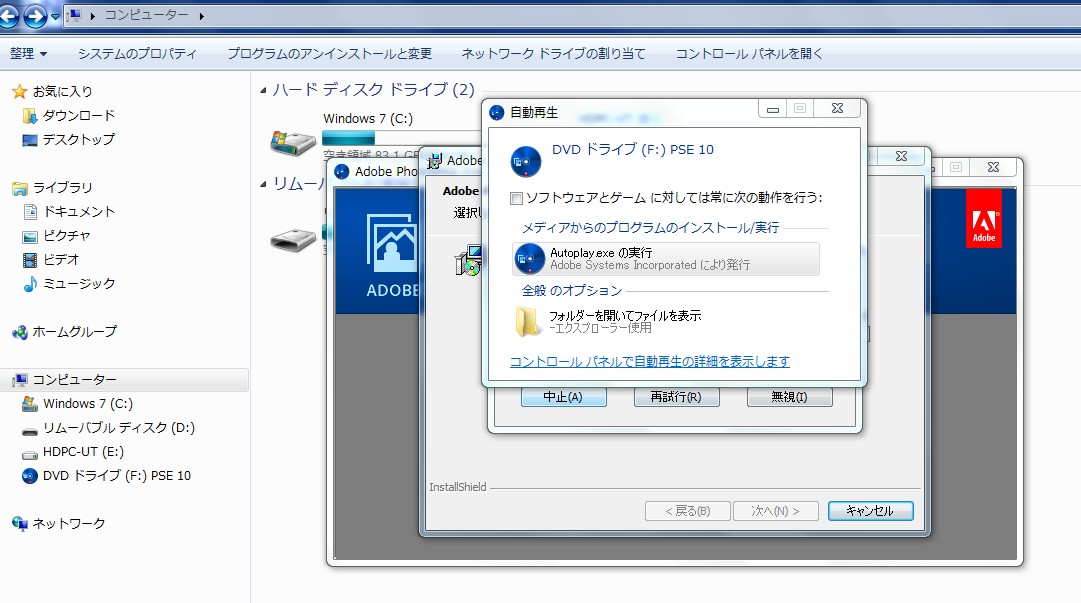Image resolution: width=1081 pixels, height=603 pixels.
Task: Minimize the 自動再生 dialog
Action: pyautogui.click(x=772, y=109)
